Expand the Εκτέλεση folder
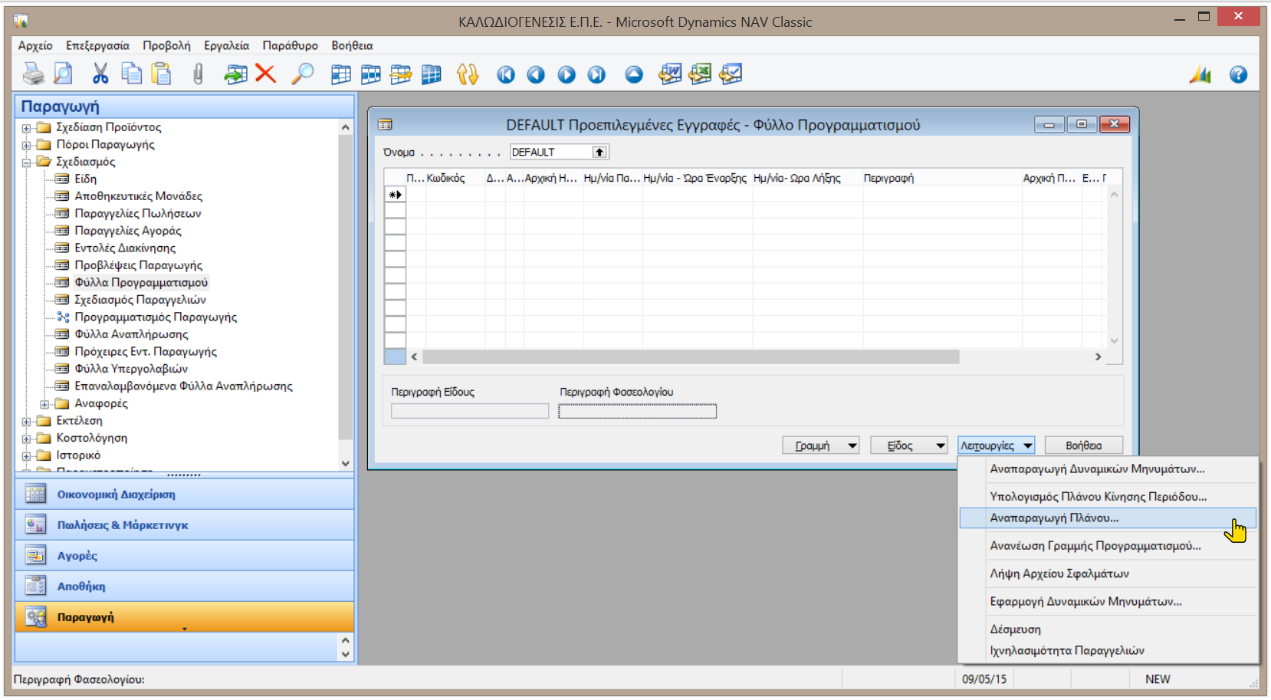 click(x=26, y=421)
